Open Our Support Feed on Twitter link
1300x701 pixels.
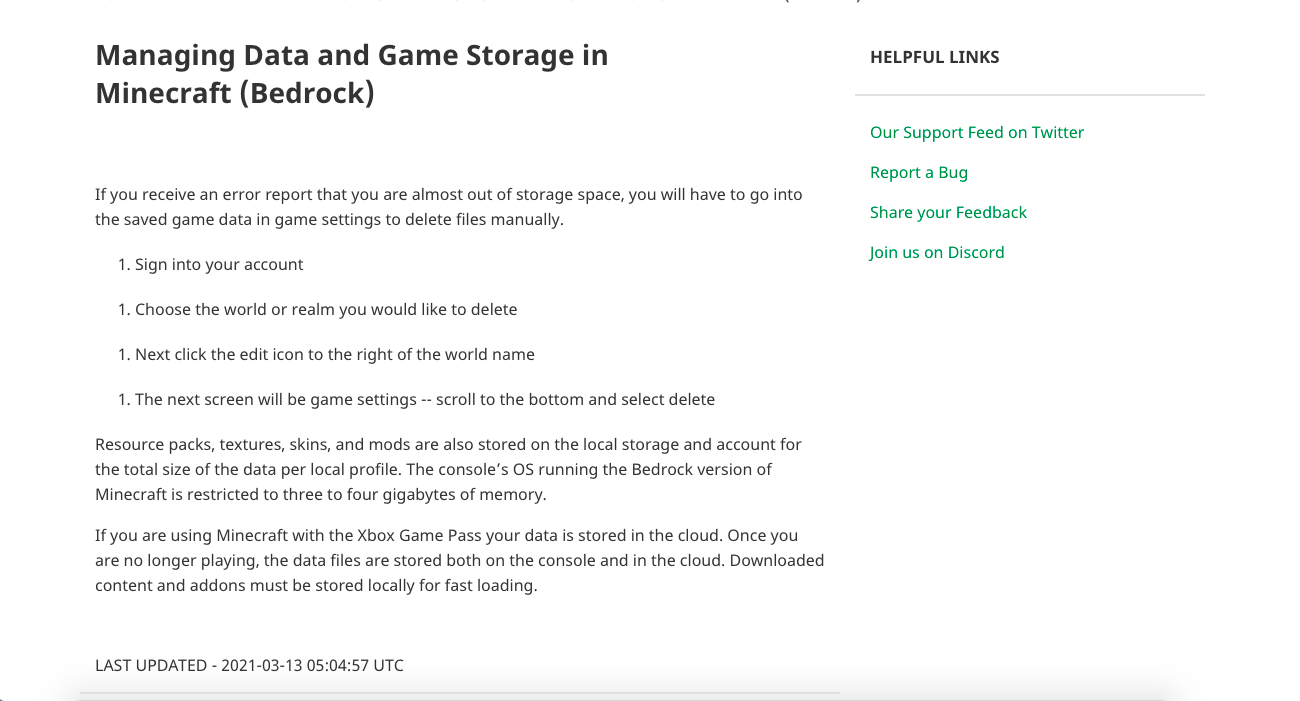976,132
